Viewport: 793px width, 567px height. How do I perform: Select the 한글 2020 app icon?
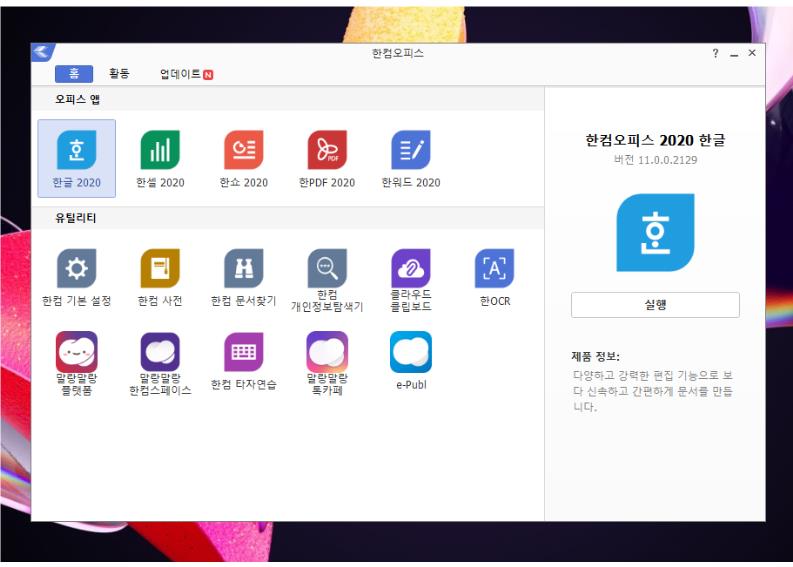[76, 150]
